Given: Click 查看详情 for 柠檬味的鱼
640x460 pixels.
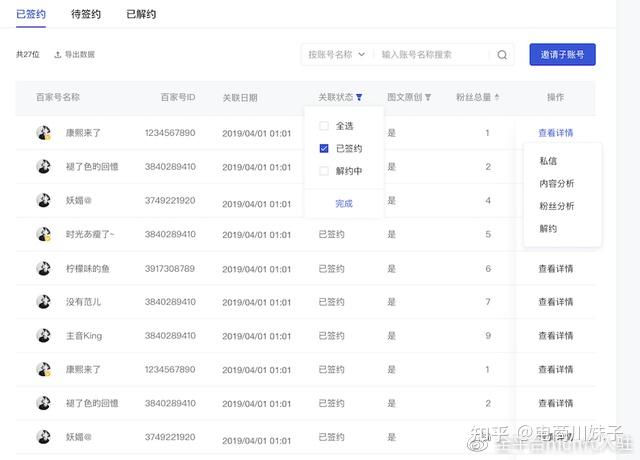Looking at the screenshot, I should pos(556,269).
